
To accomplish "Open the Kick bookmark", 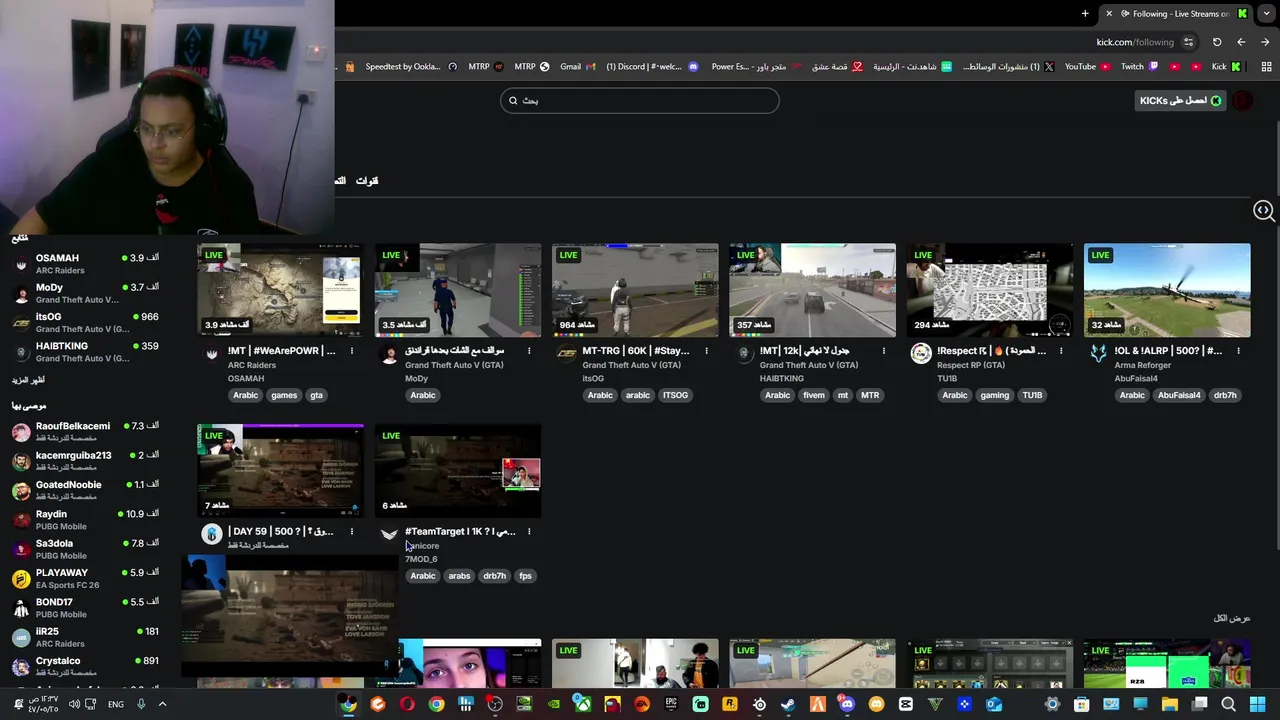I will click(x=1226, y=67).
